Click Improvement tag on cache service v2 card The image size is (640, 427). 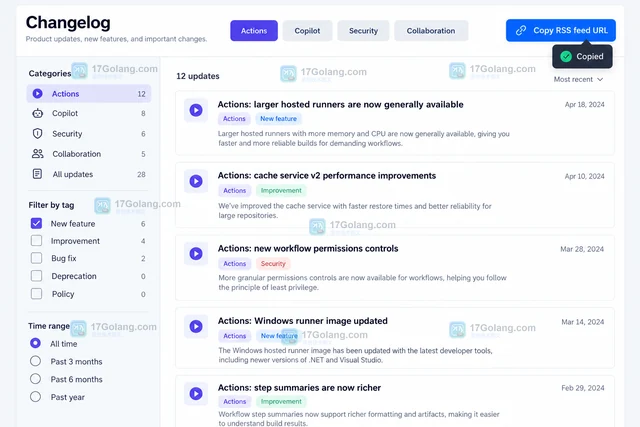[281, 191]
